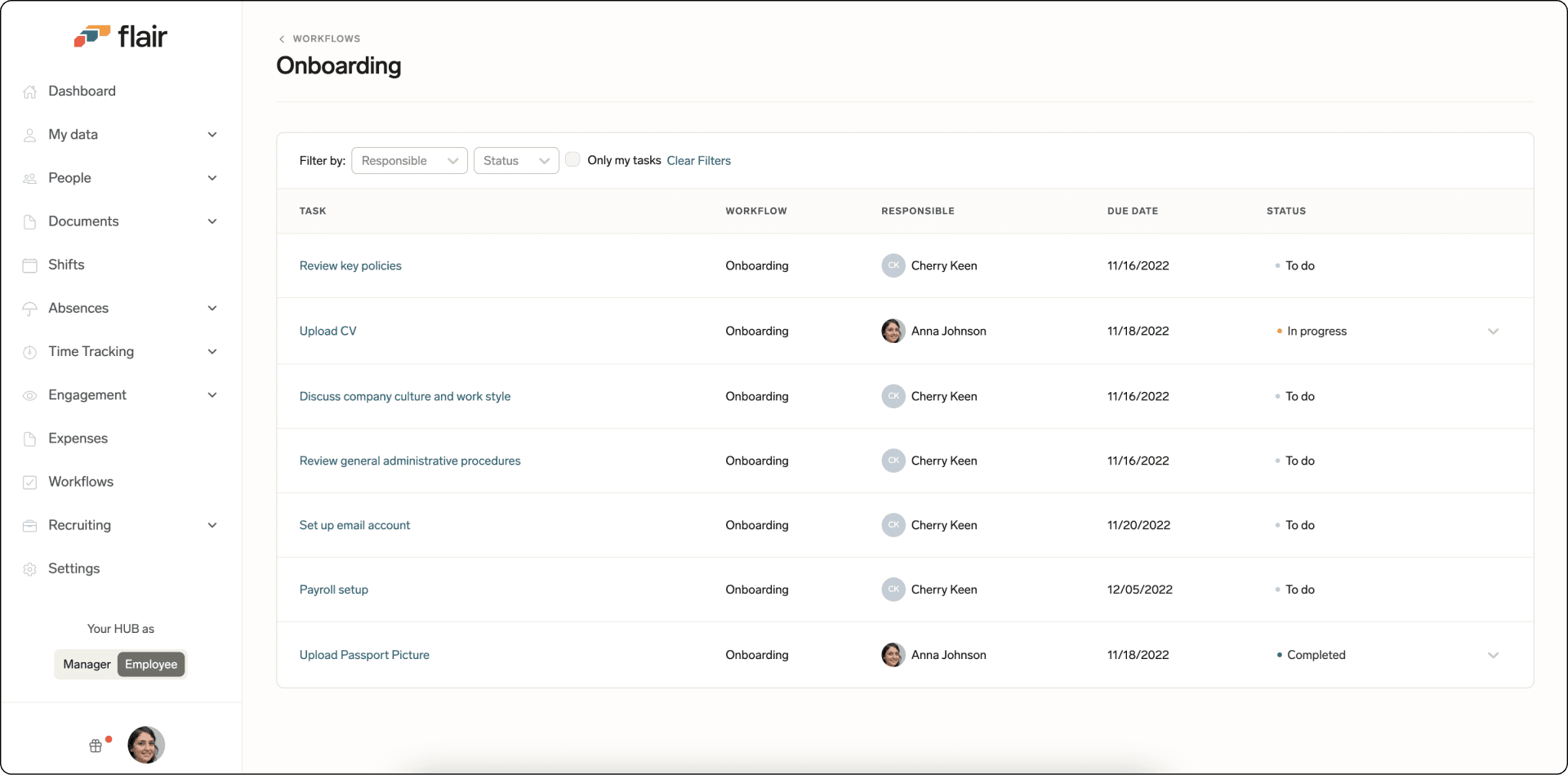The height and width of the screenshot is (775, 1568).
Task: Expand the Time Tracking menu chevron
Action: (x=212, y=351)
